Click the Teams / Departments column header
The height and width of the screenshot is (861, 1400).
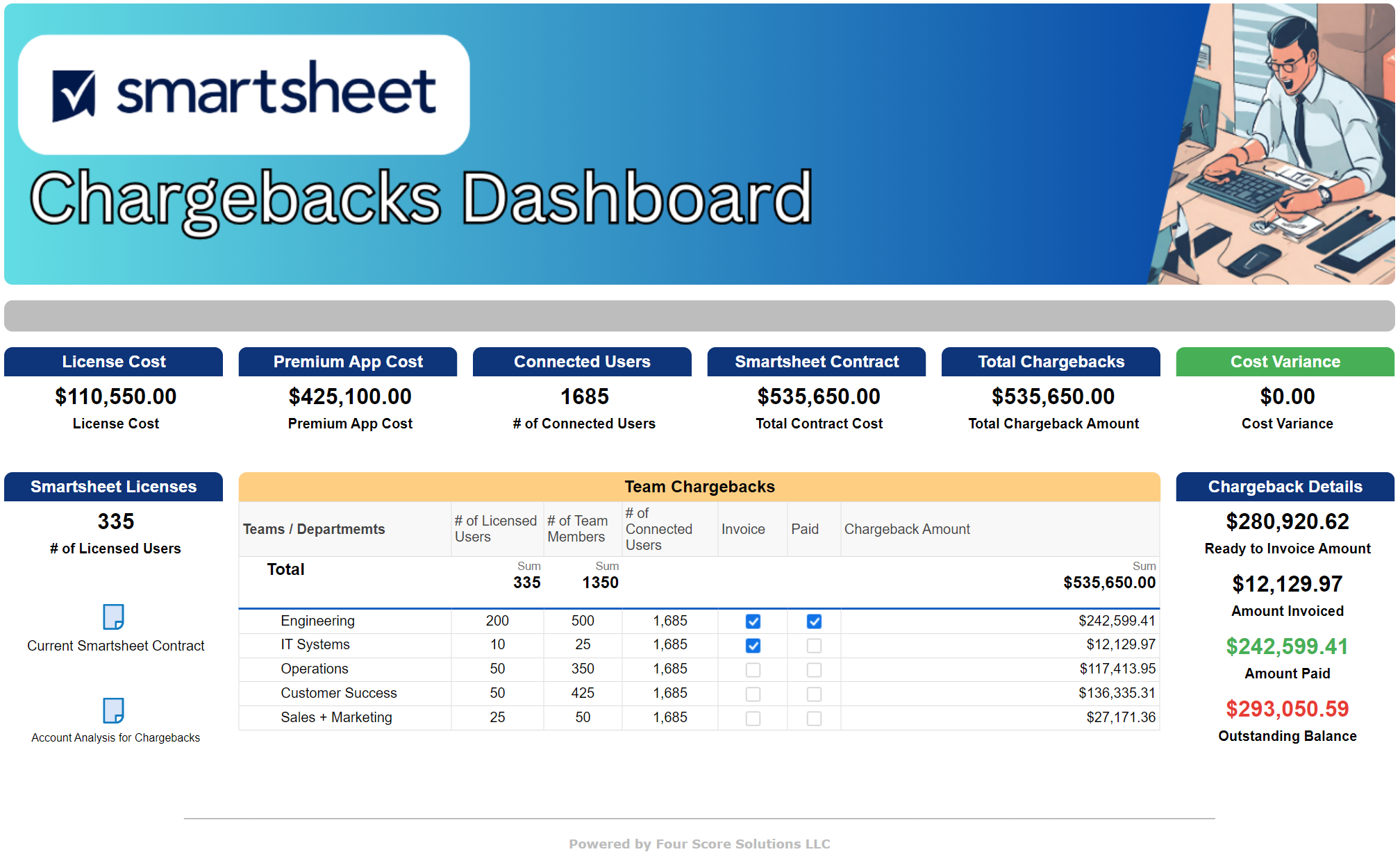[314, 529]
